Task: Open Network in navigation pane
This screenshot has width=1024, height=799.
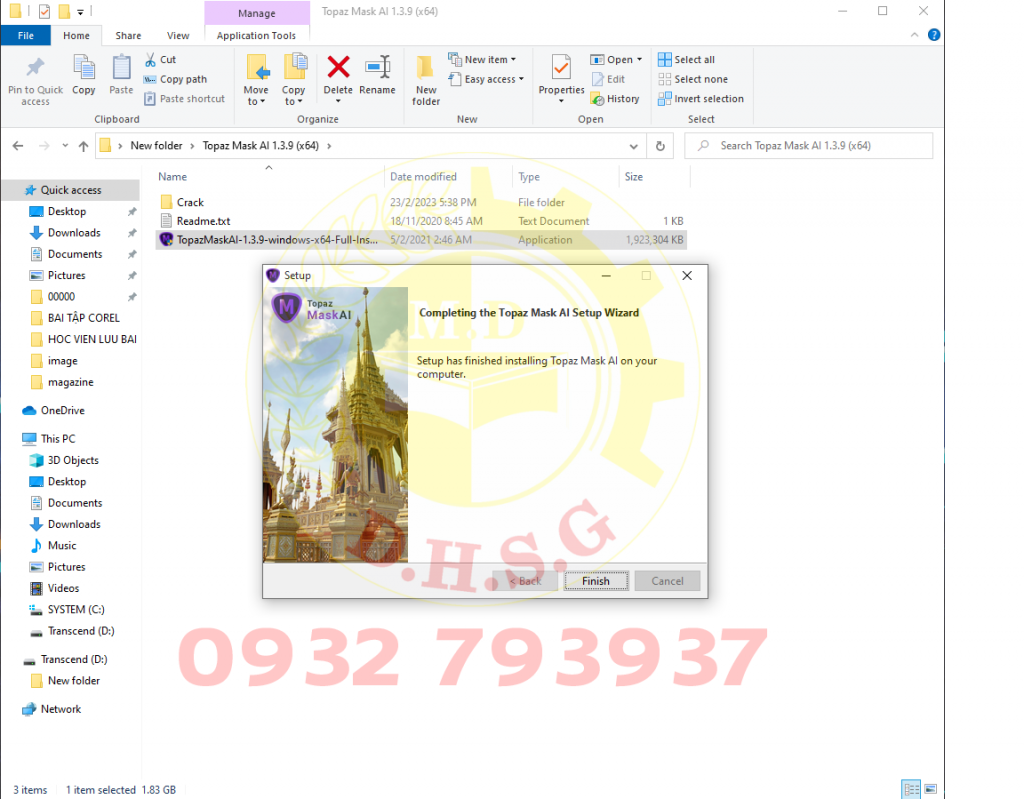Action: 61,709
